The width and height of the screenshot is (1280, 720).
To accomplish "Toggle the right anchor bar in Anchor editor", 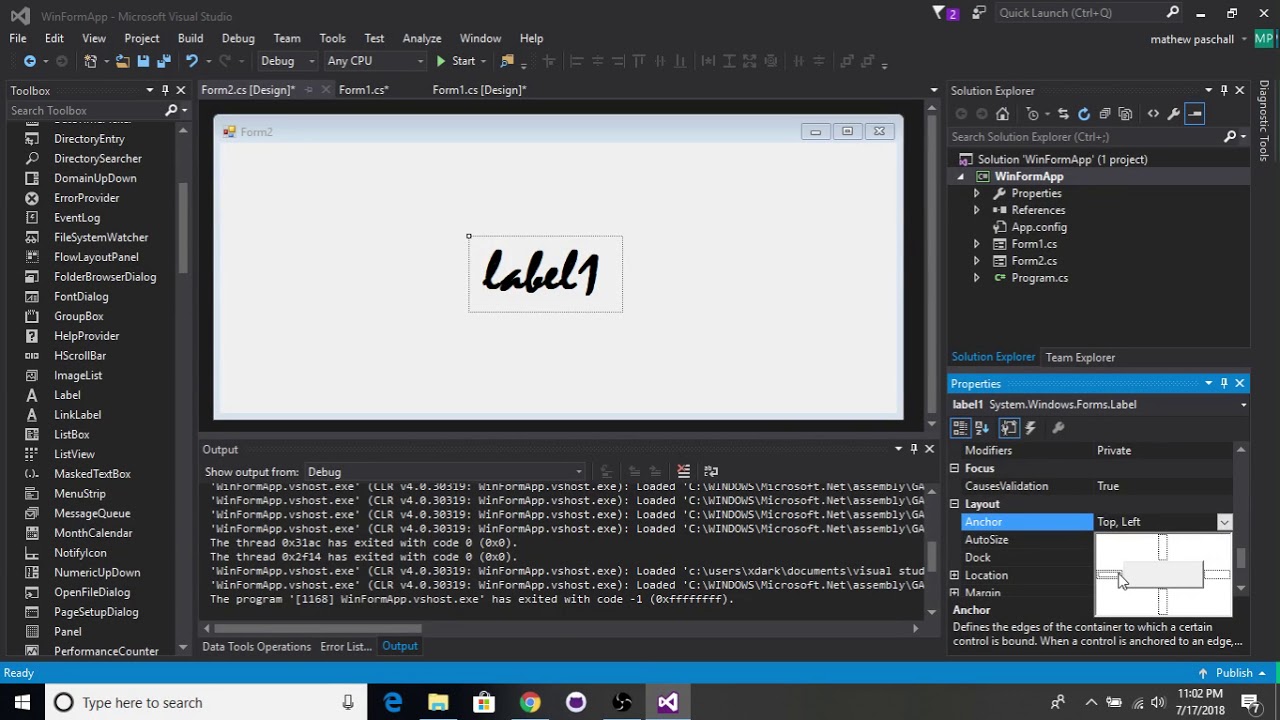I will click(x=1217, y=574).
